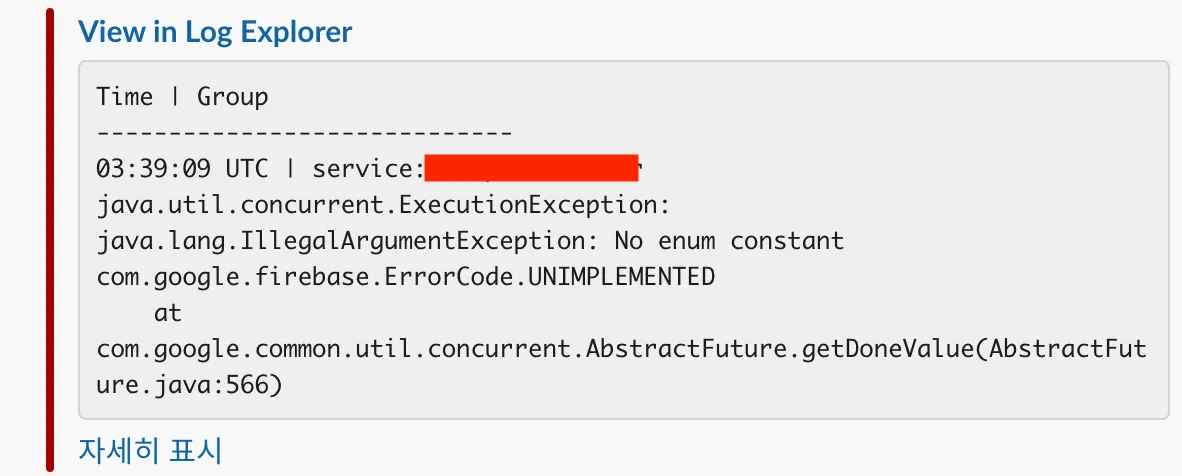Click the red attachment bar on the left

coord(49,240)
